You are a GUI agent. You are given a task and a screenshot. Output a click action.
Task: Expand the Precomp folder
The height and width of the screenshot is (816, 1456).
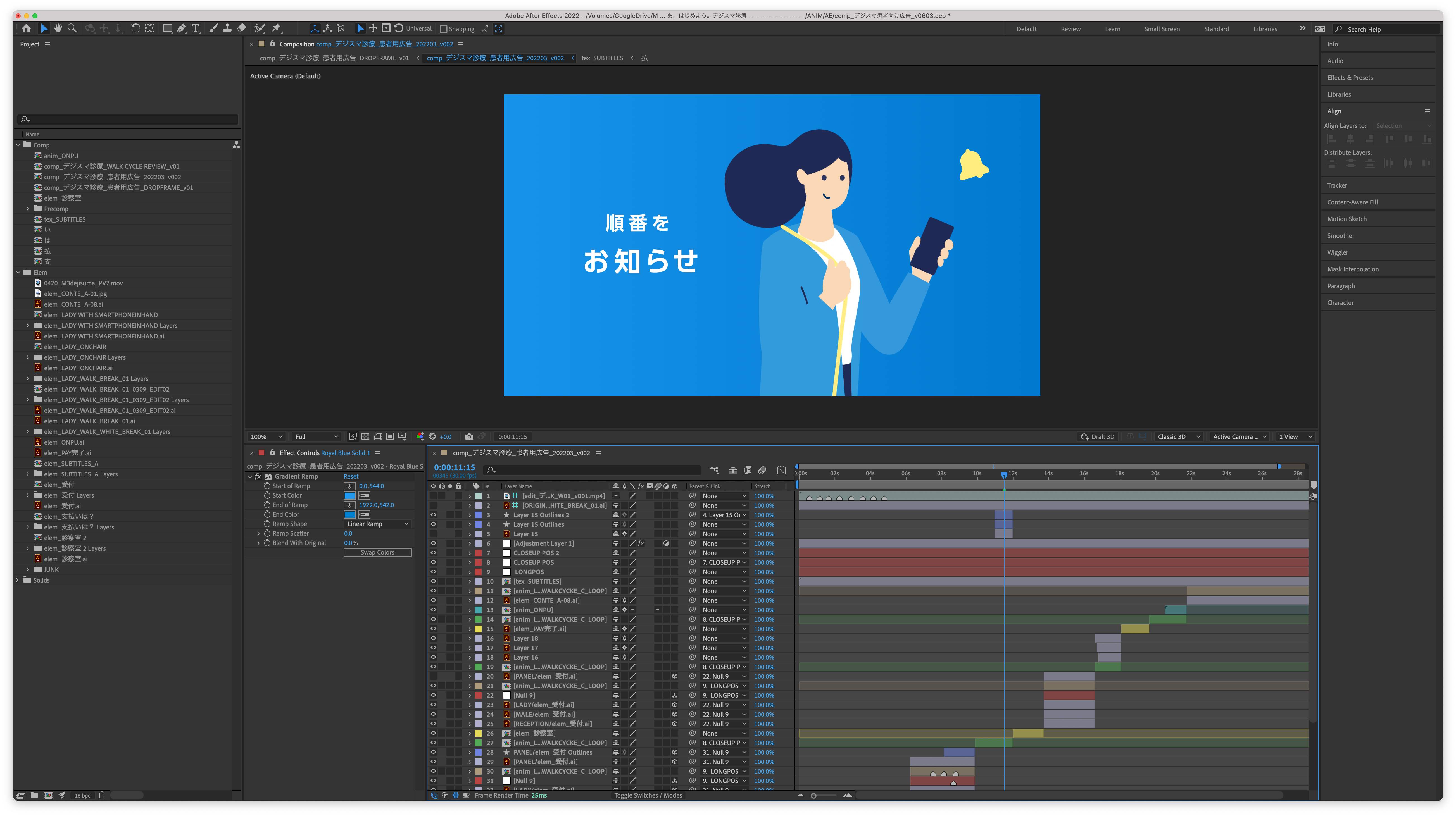[x=28, y=209]
